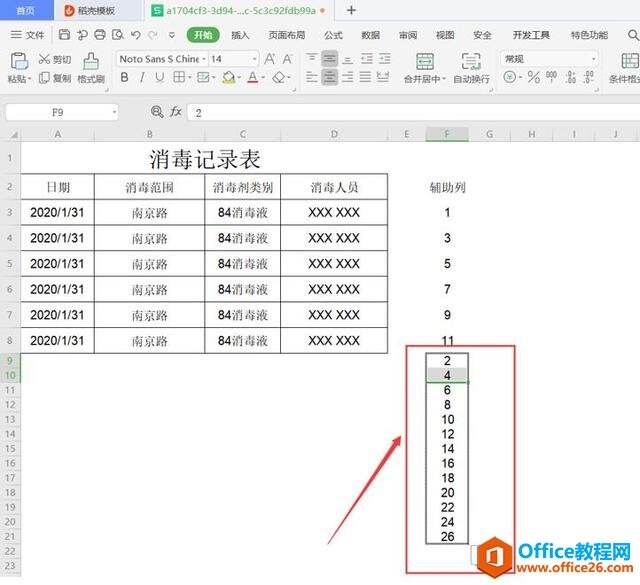Toggle vertical middle alignment

point(329,59)
